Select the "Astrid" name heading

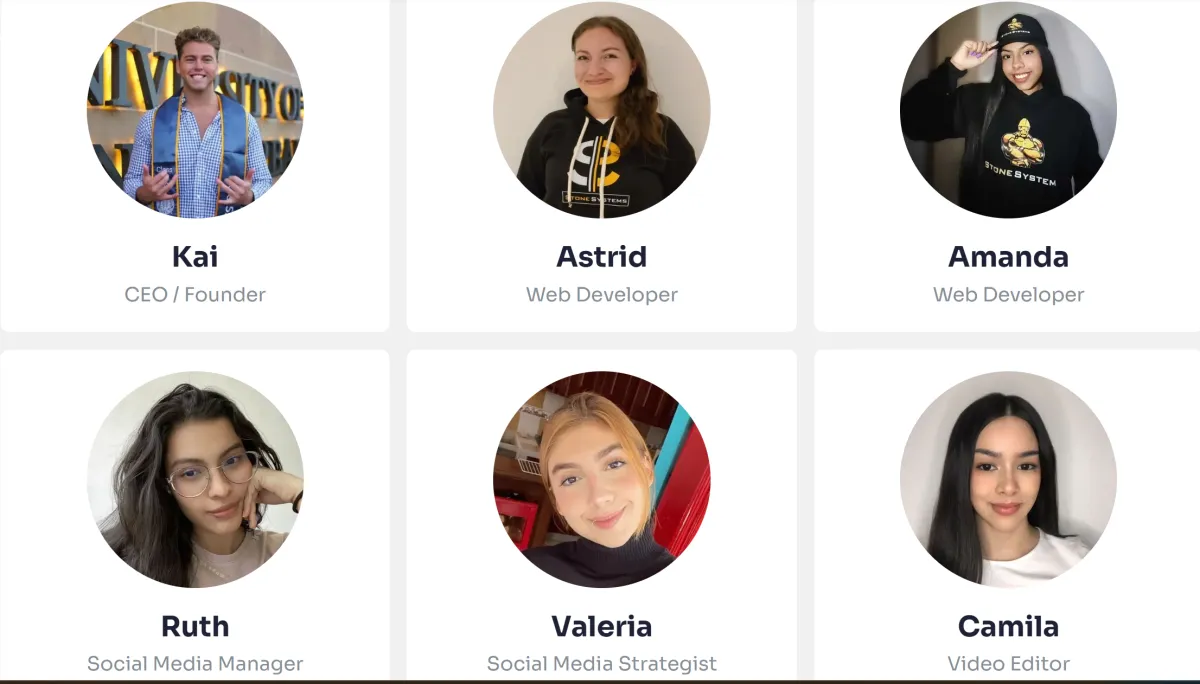(x=602, y=257)
